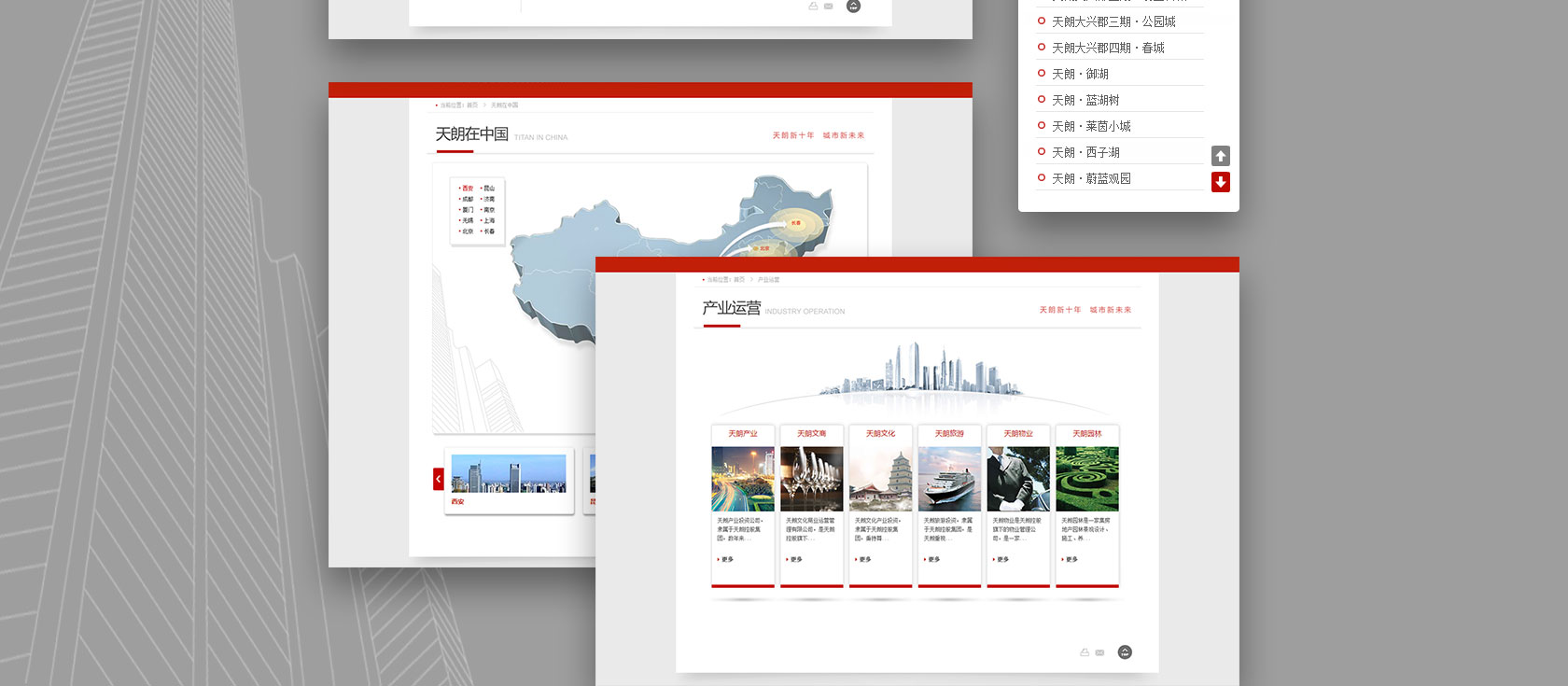Click 天朗大兴郡三期·公园城 link
The image size is (1568, 686).
(1113, 21)
